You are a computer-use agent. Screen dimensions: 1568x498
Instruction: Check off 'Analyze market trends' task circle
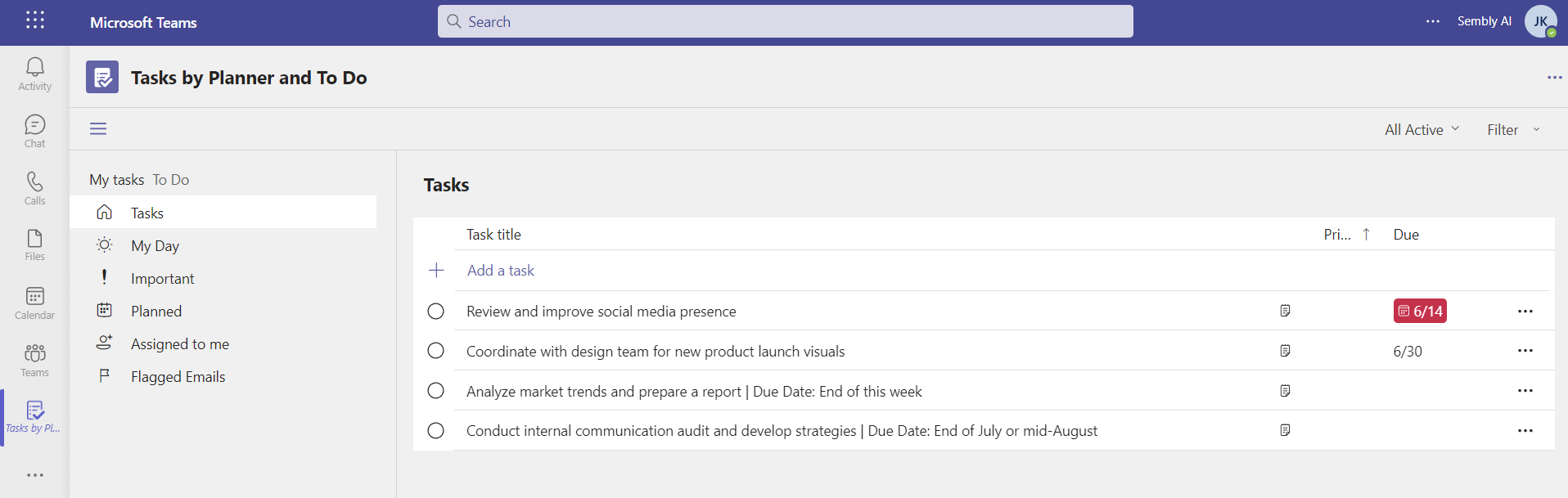[x=436, y=391]
